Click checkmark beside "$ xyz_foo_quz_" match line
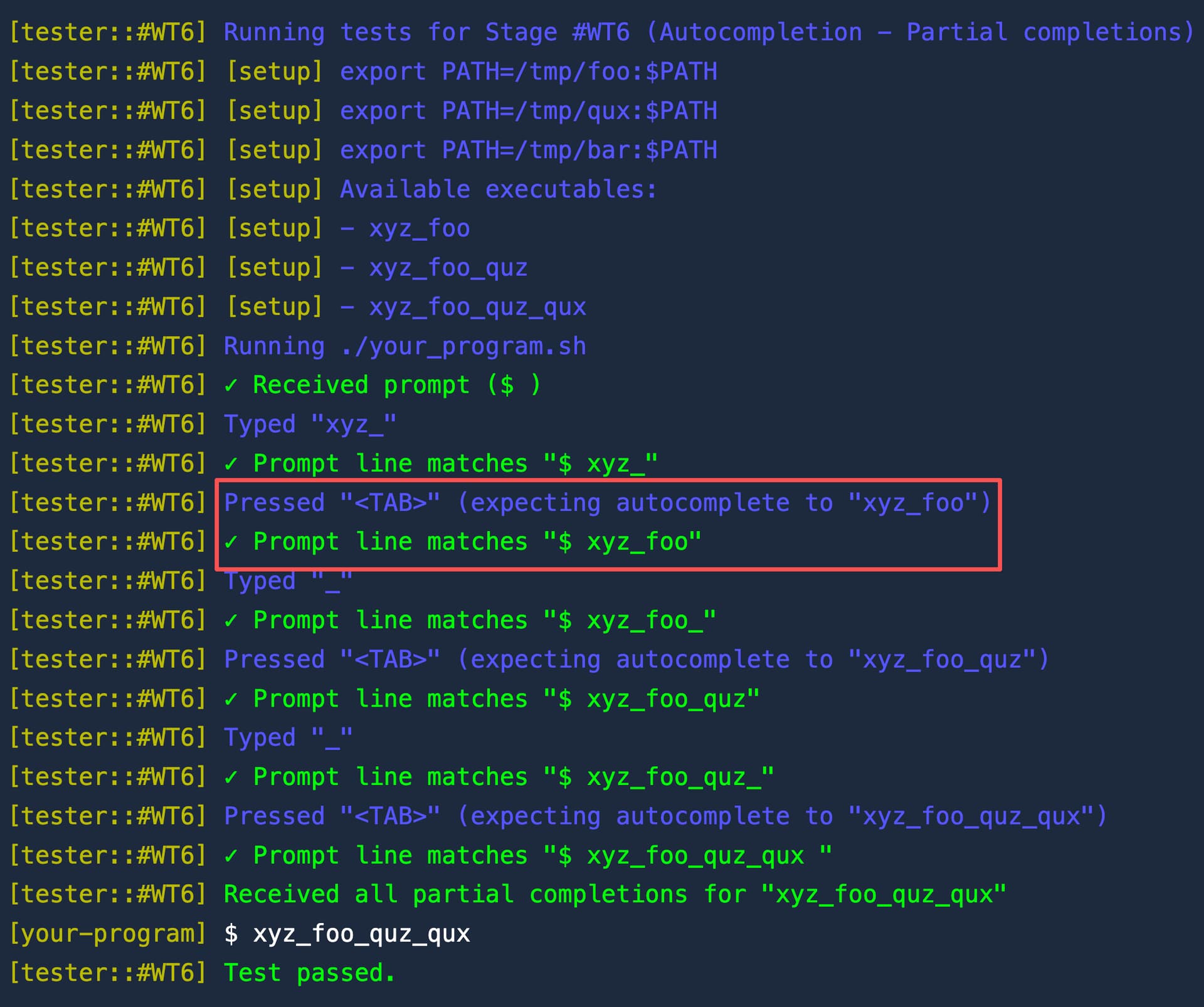Viewport: 1204px width, 1007px height. pos(231,778)
